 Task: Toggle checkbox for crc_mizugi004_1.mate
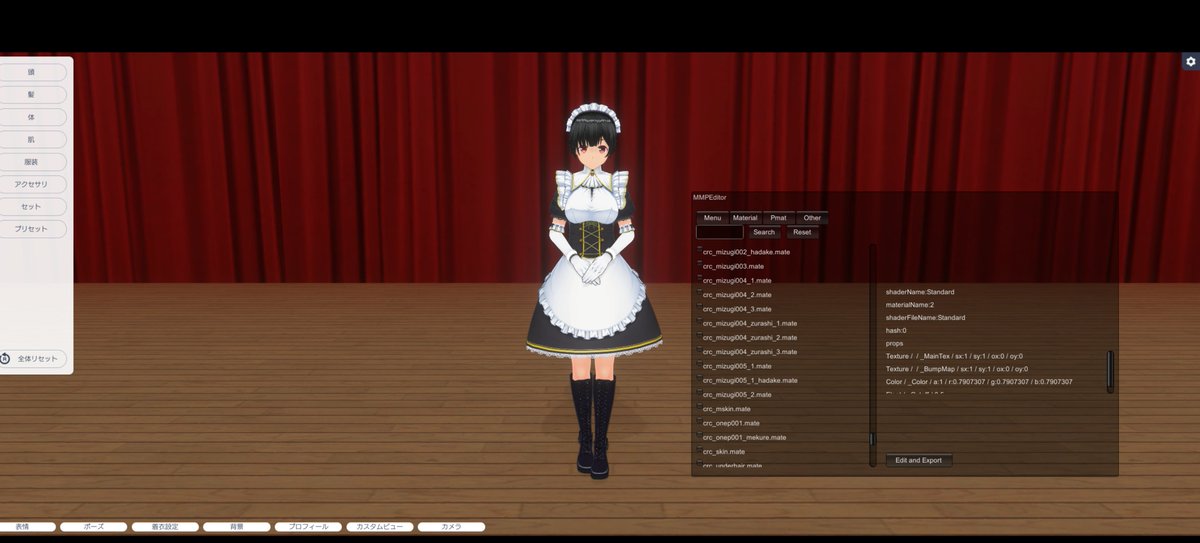(699, 278)
